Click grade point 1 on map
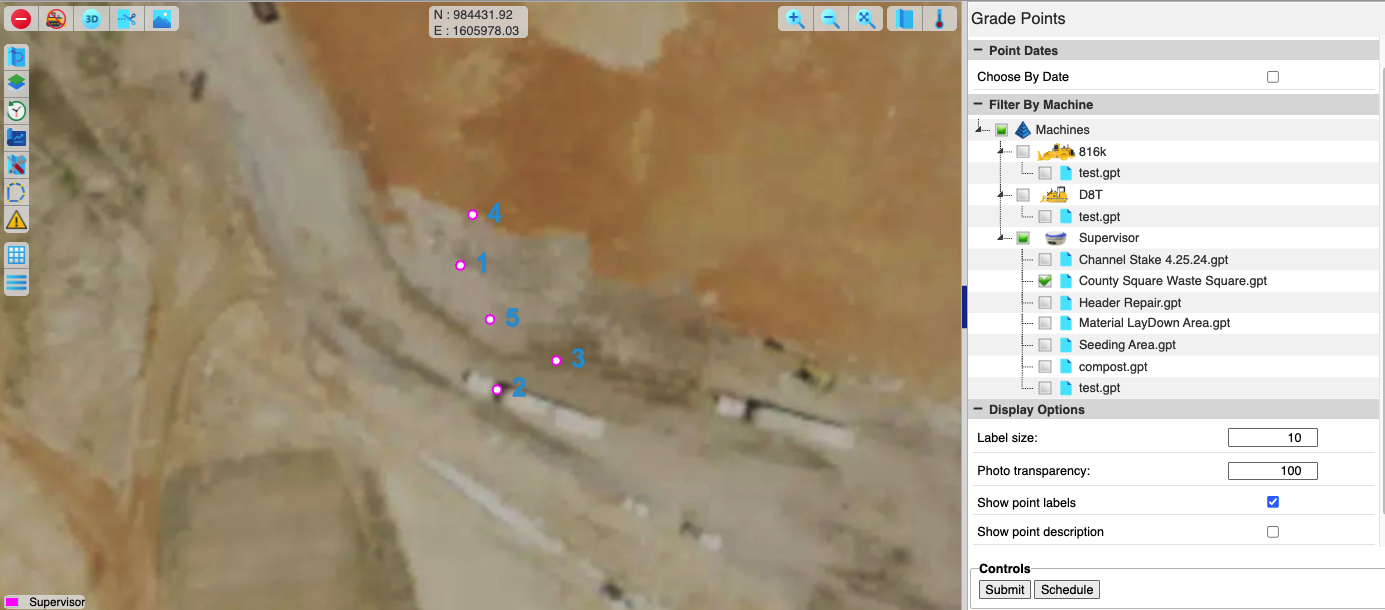 (461, 266)
